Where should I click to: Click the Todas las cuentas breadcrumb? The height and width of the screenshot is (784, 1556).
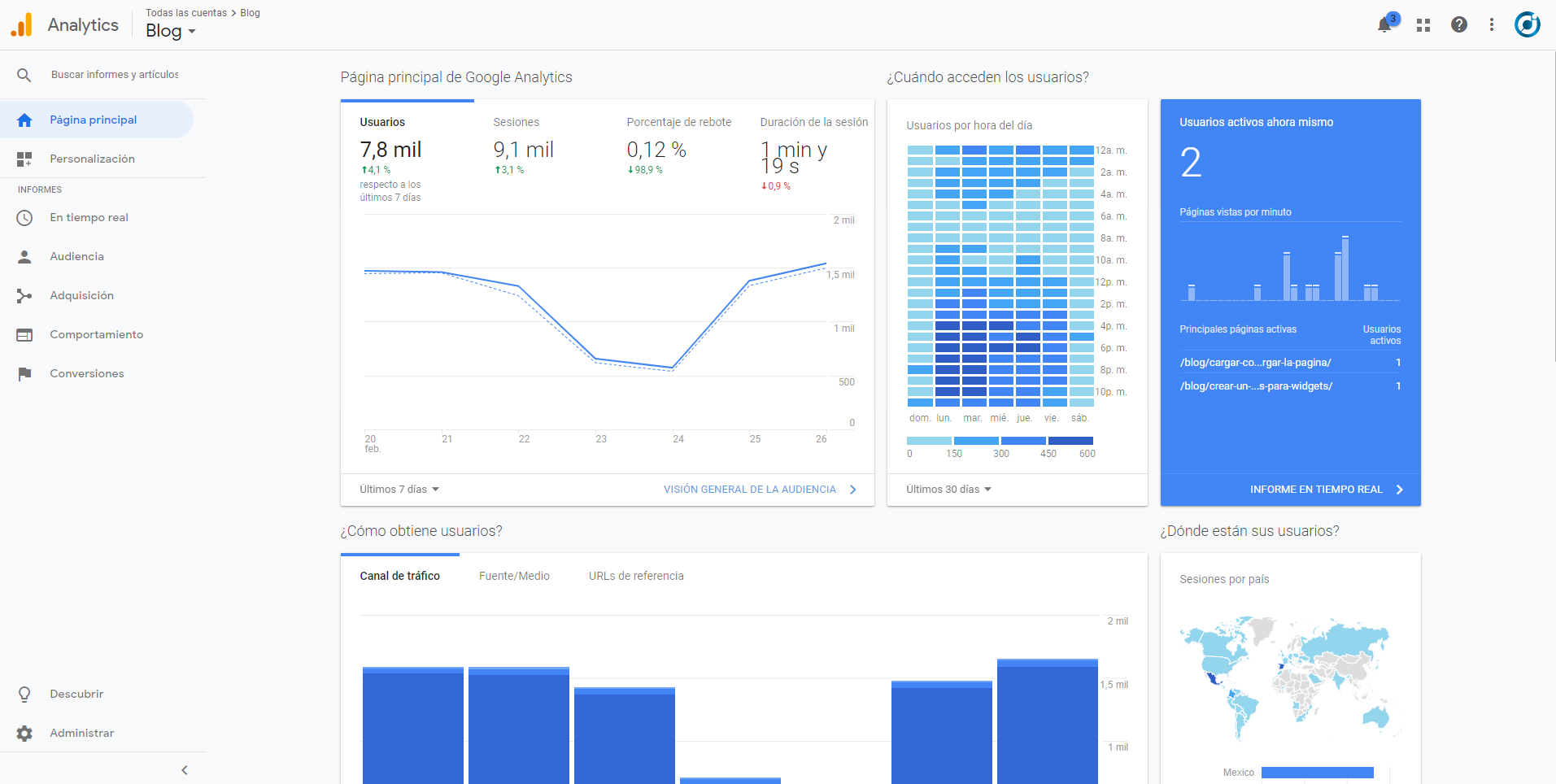point(186,13)
